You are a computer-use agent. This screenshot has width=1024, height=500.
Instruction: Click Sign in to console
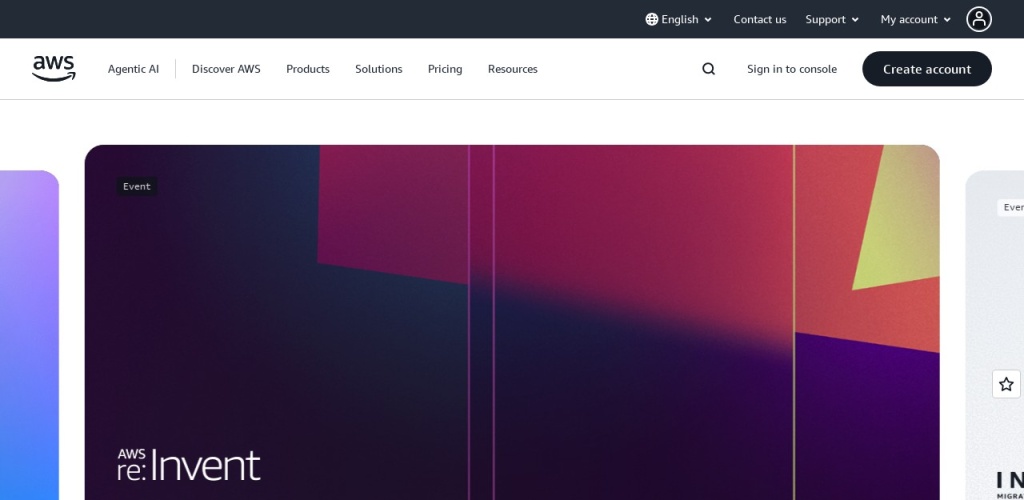pyautogui.click(x=792, y=69)
